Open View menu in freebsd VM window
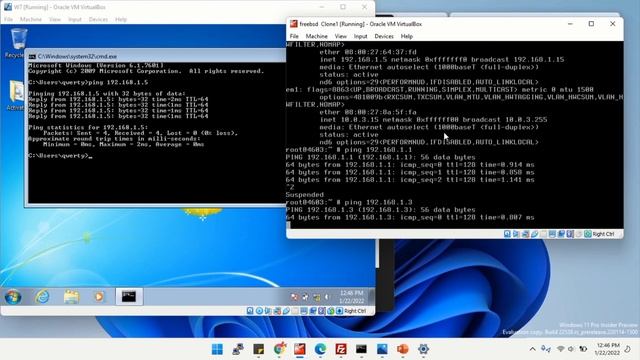The height and width of the screenshot is (360, 640). click(x=340, y=36)
